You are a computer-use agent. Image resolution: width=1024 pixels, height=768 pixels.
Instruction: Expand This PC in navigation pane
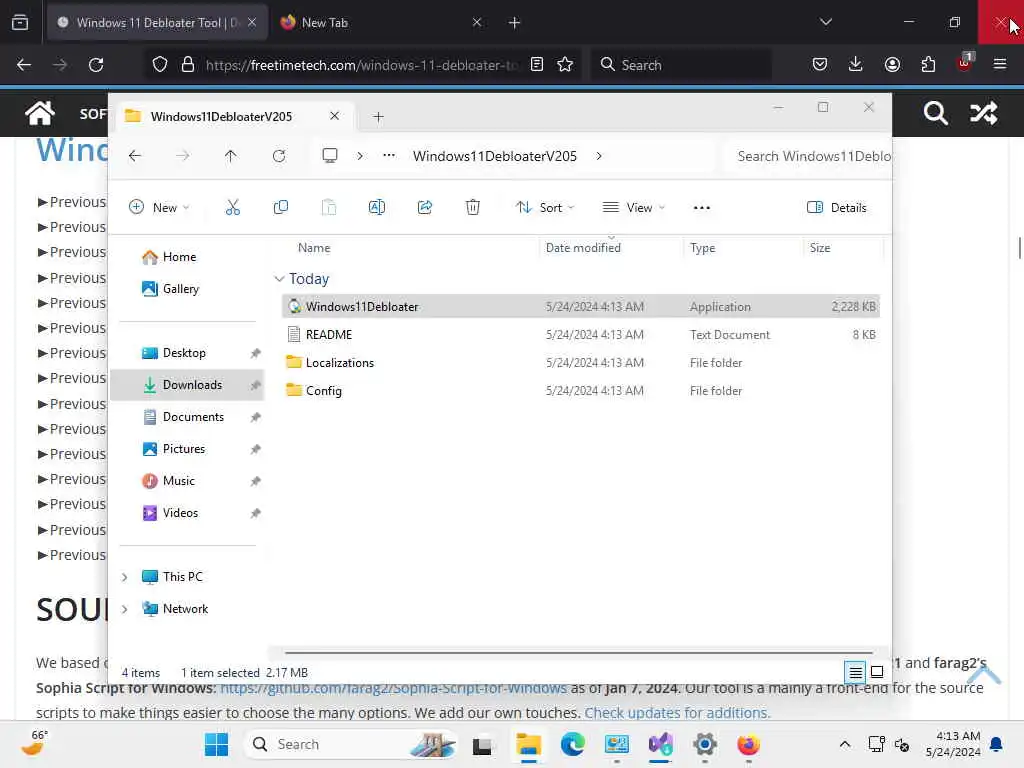tap(125, 577)
